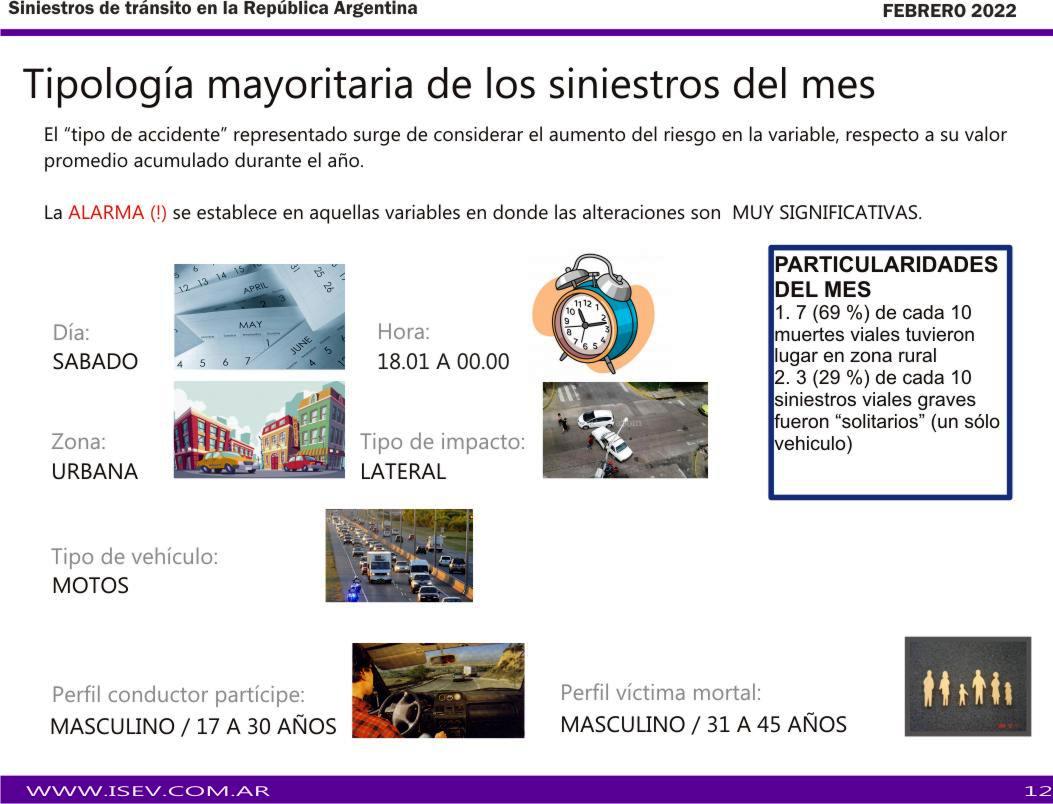The width and height of the screenshot is (1053, 804).
Task: Click MASCULINO / 17 A 30 AÑOS text
Action: tap(193, 726)
